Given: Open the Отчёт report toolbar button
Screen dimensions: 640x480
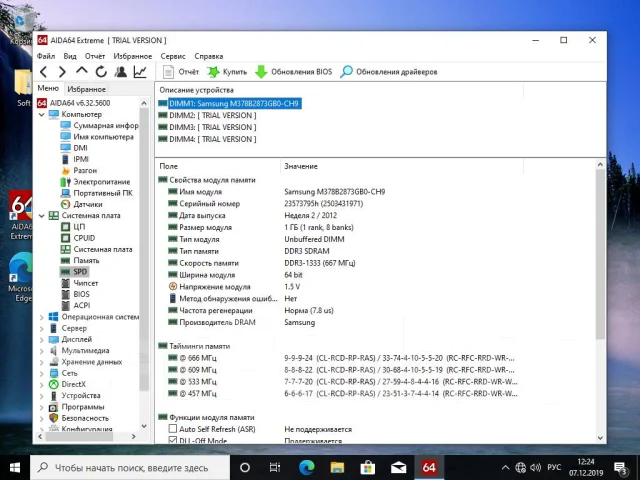Looking at the screenshot, I should 180,72.
